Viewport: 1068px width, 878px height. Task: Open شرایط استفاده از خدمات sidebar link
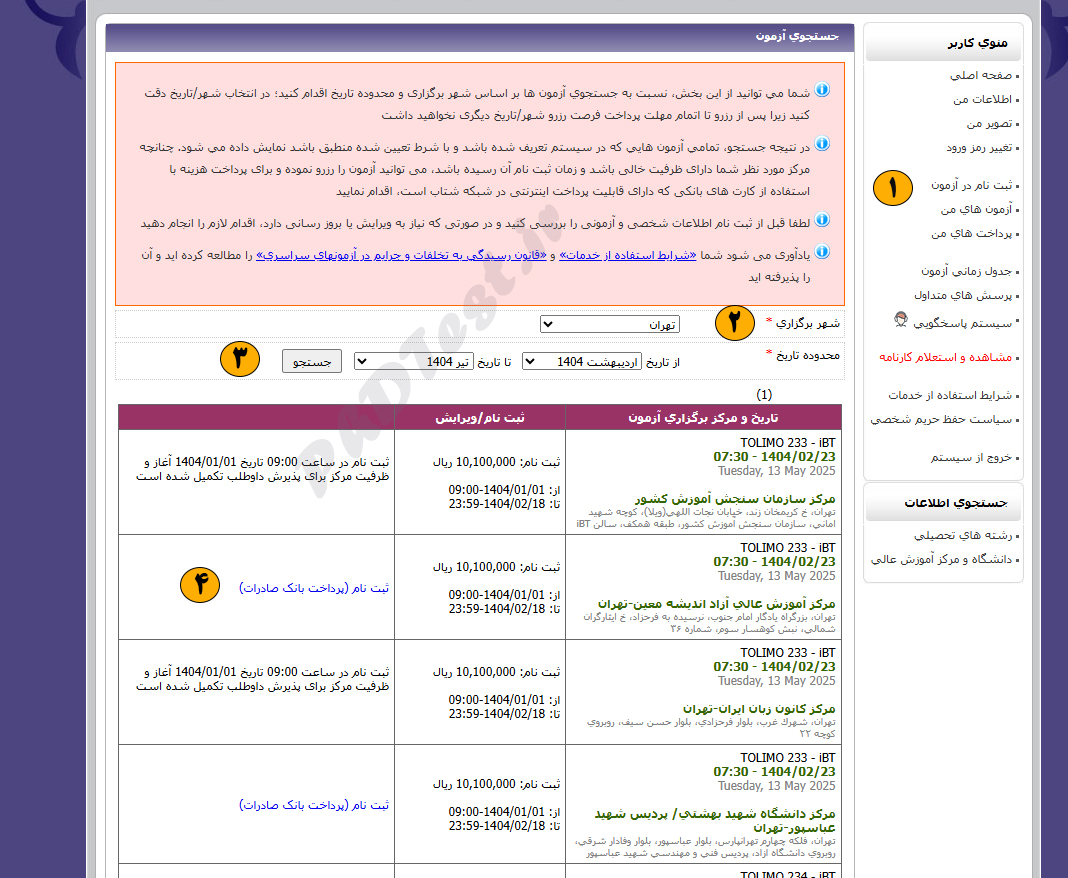pyautogui.click(x=949, y=395)
